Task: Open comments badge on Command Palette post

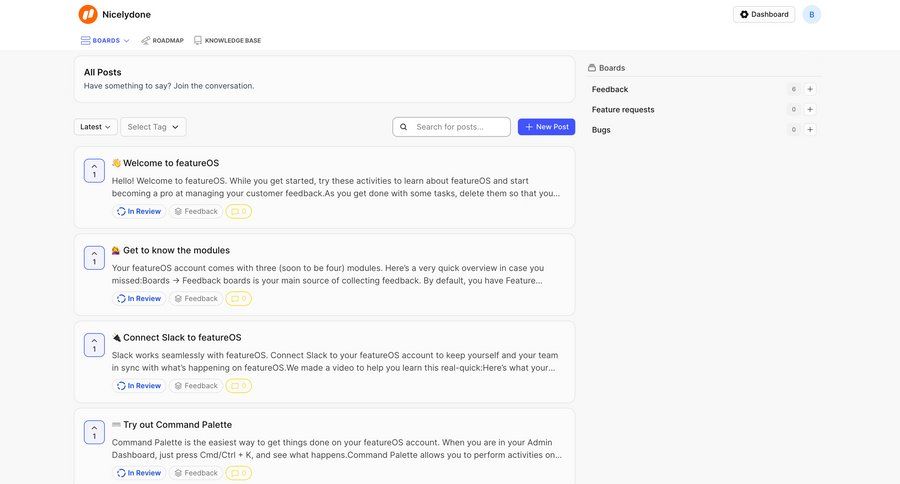Action: click(x=239, y=473)
